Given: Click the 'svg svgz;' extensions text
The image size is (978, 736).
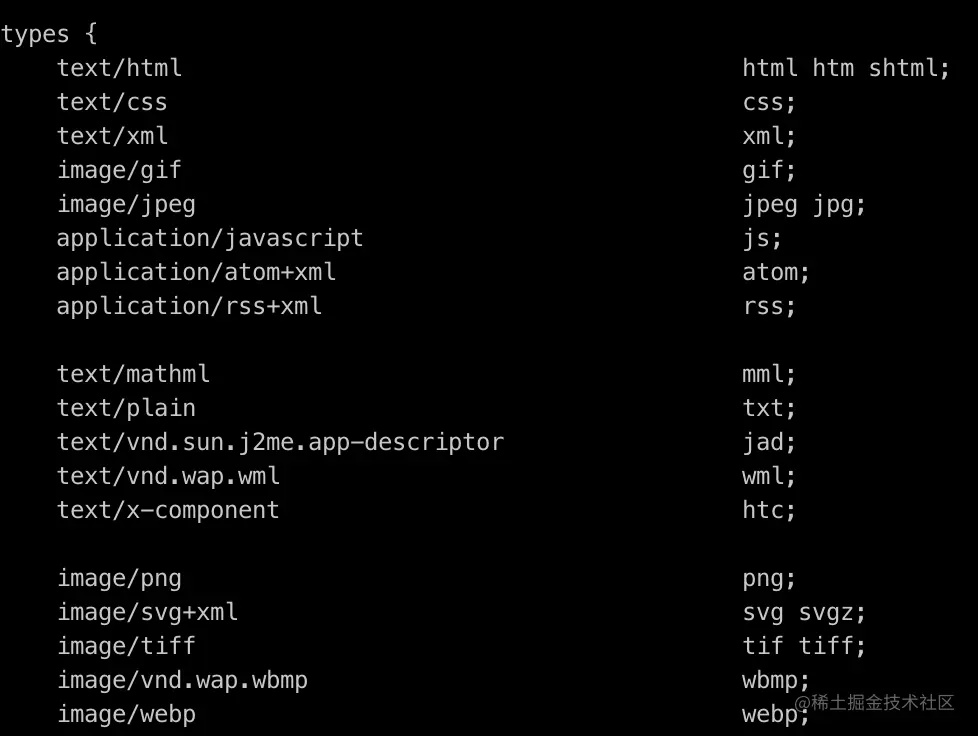Looking at the screenshot, I should click(803, 612).
